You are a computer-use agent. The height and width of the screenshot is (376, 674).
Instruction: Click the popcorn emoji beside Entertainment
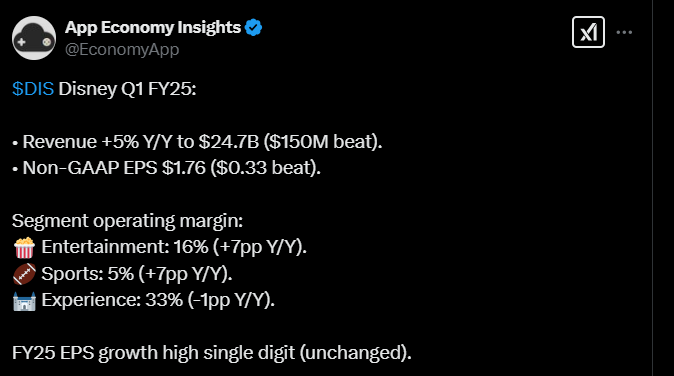point(25,248)
